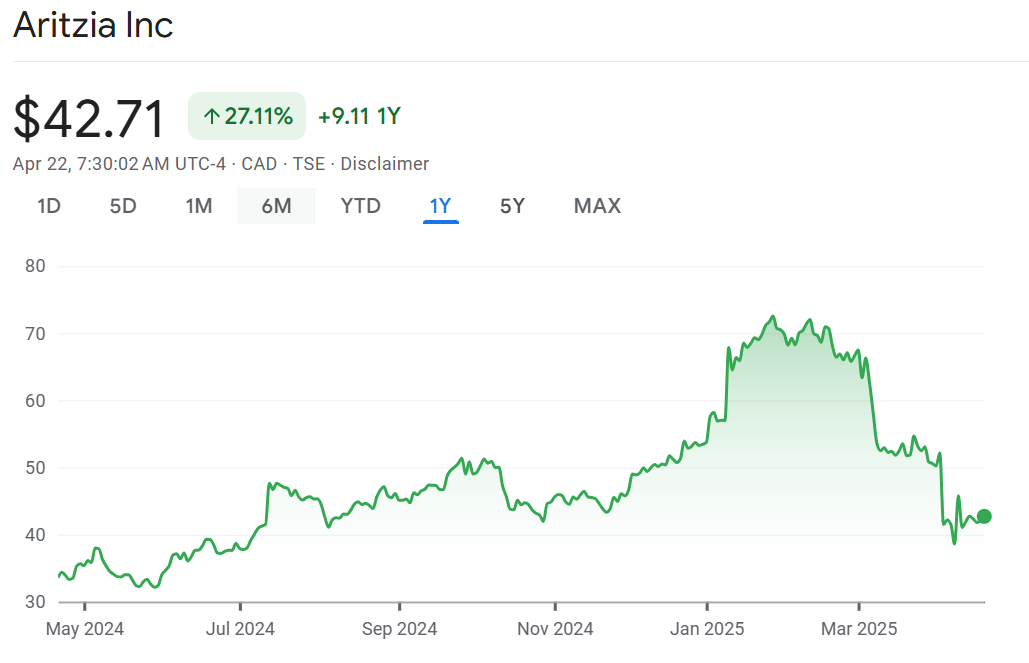Click the green endpoint dot on chart
This screenshot has height=663, width=1029.
click(984, 516)
